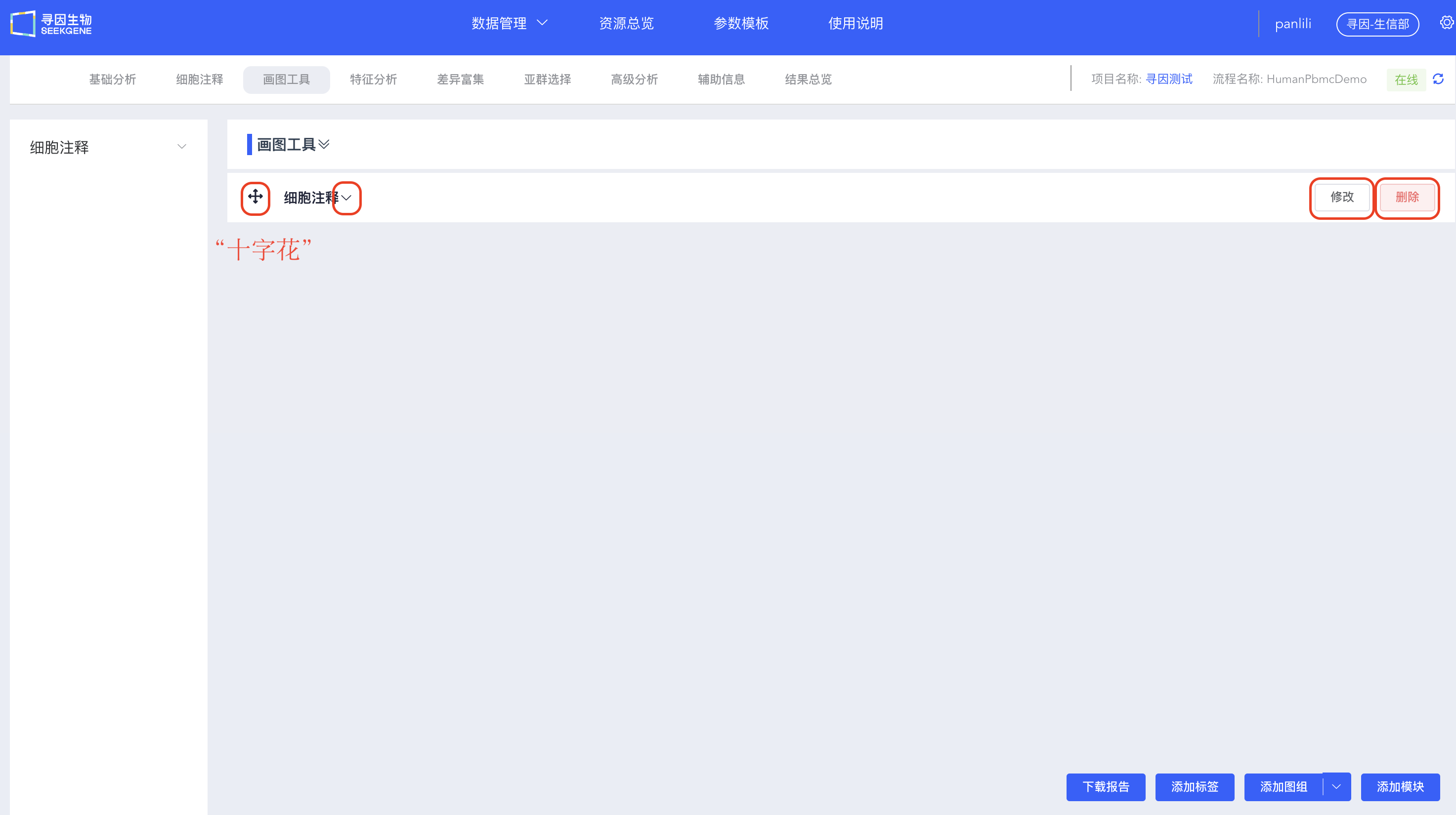Switch to the 差异富集 tab
The image size is (1456, 815).
(x=461, y=80)
